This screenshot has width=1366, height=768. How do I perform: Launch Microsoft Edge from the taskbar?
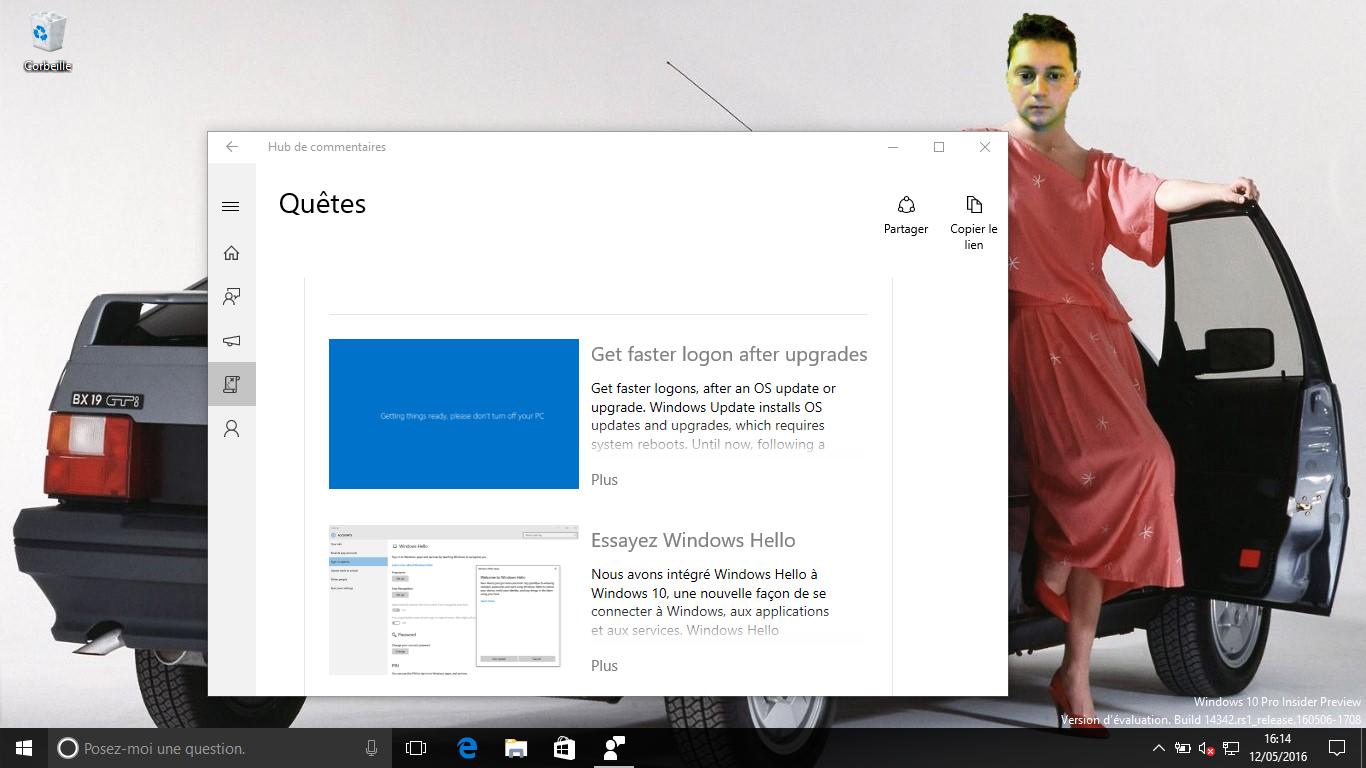tap(467, 748)
